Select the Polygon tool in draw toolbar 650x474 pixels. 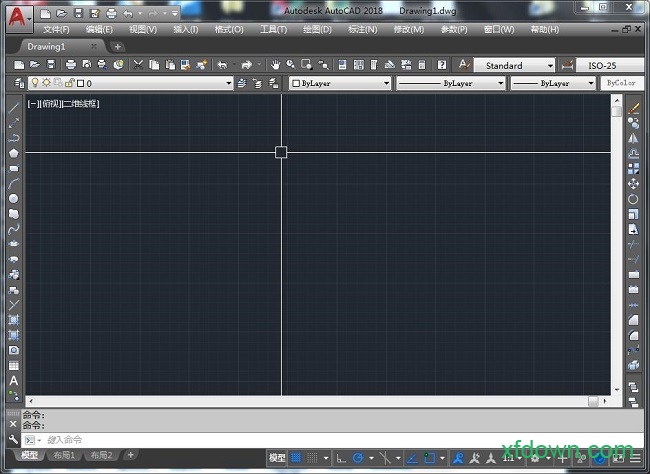coord(14,153)
